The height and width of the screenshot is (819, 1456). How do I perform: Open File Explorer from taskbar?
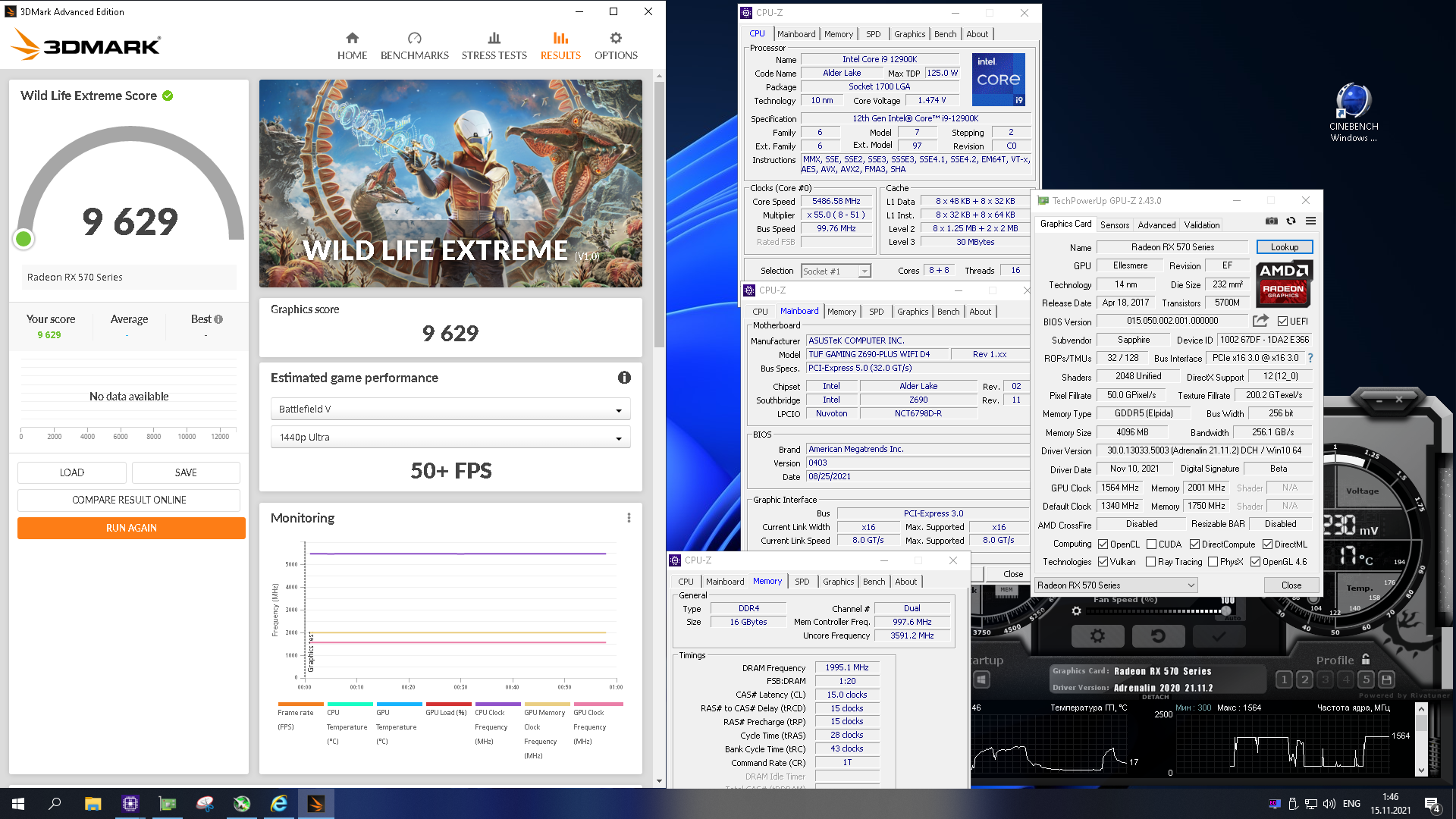(x=93, y=804)
